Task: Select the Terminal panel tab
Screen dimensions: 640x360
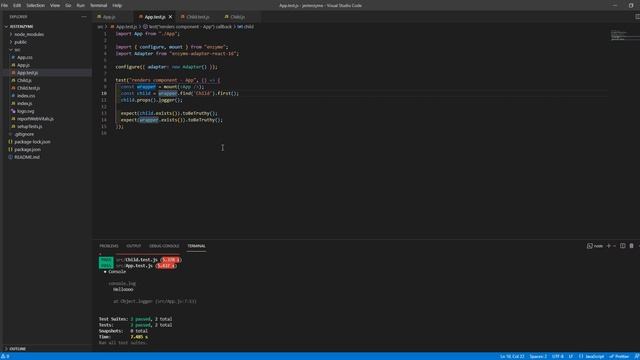Action: pyautogui.click(x=196, y=246)
